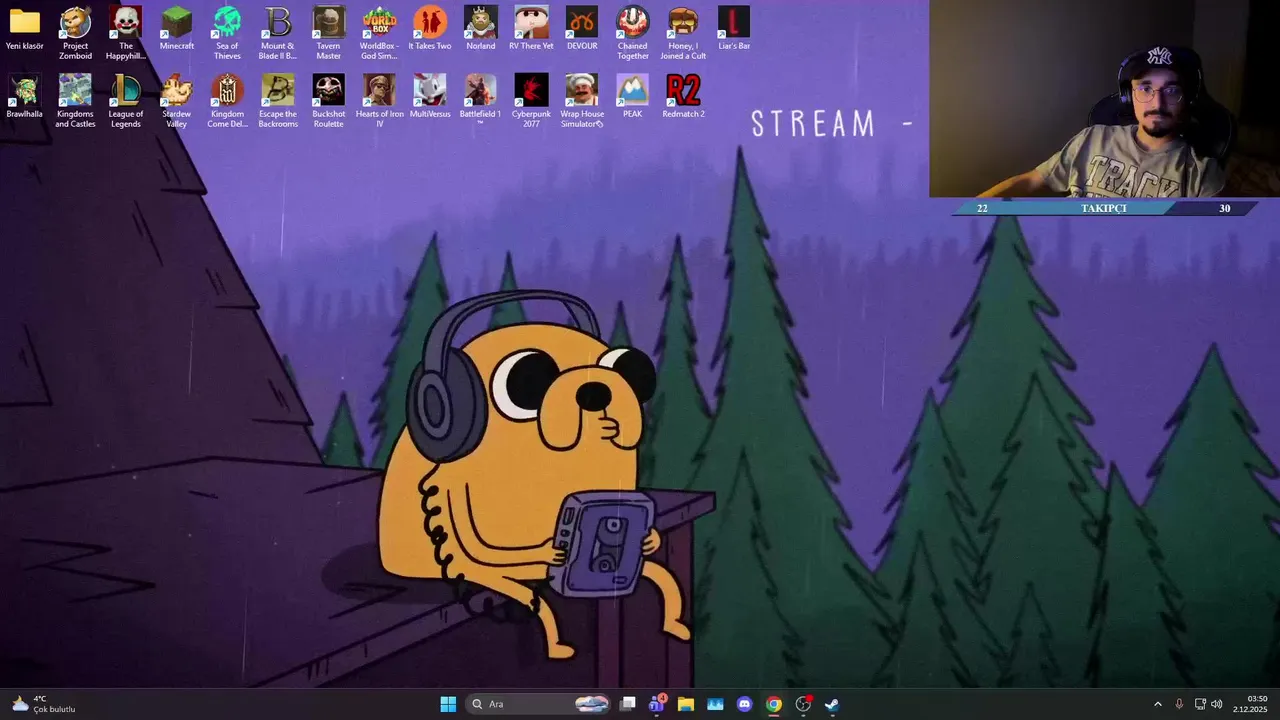Expand hidden system tray icons
Image resolution: width=1280 pixels, height=720 pixels.
(x=1158, y=704)
